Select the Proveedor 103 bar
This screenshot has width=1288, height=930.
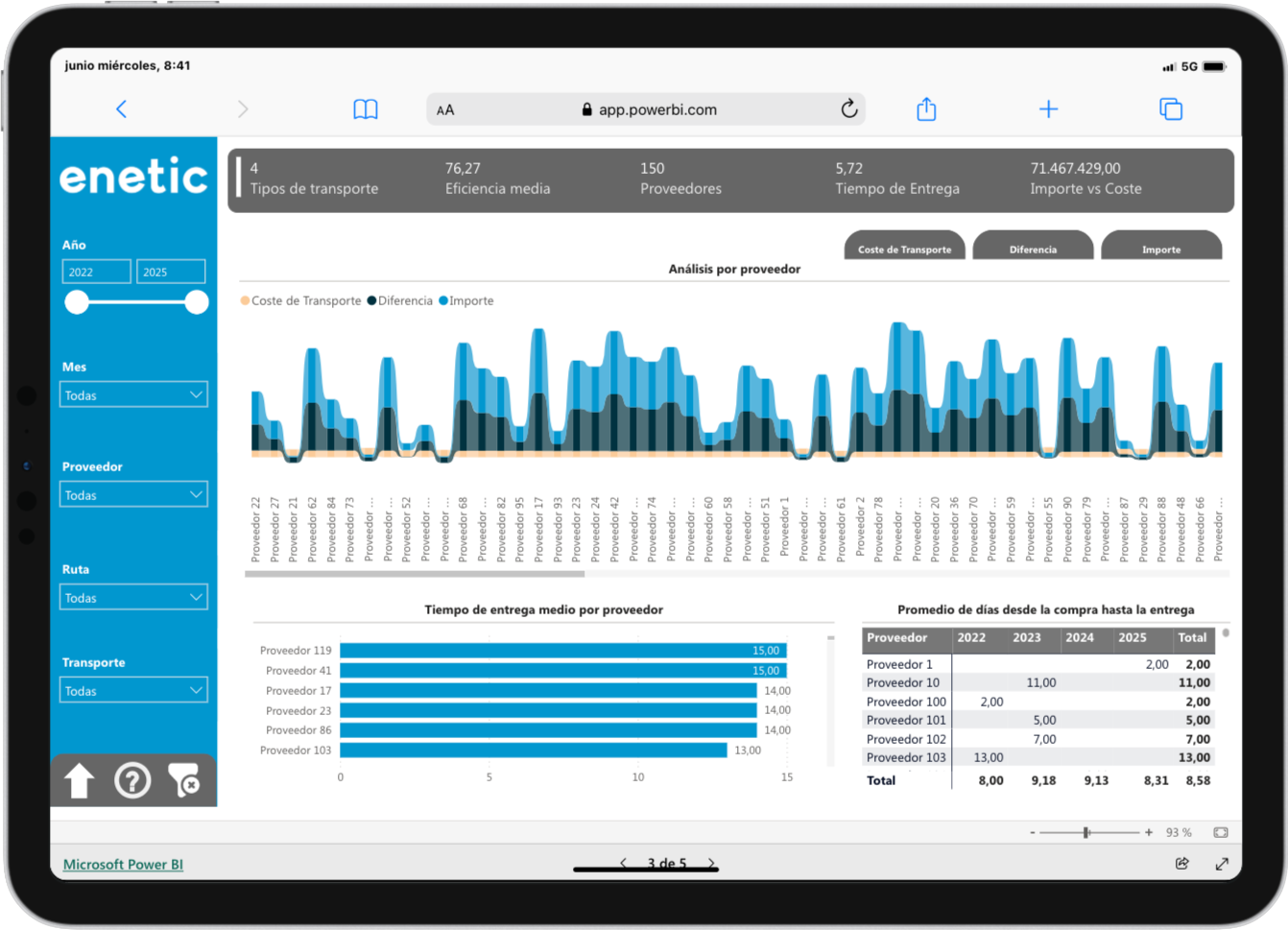click(534, 751)
